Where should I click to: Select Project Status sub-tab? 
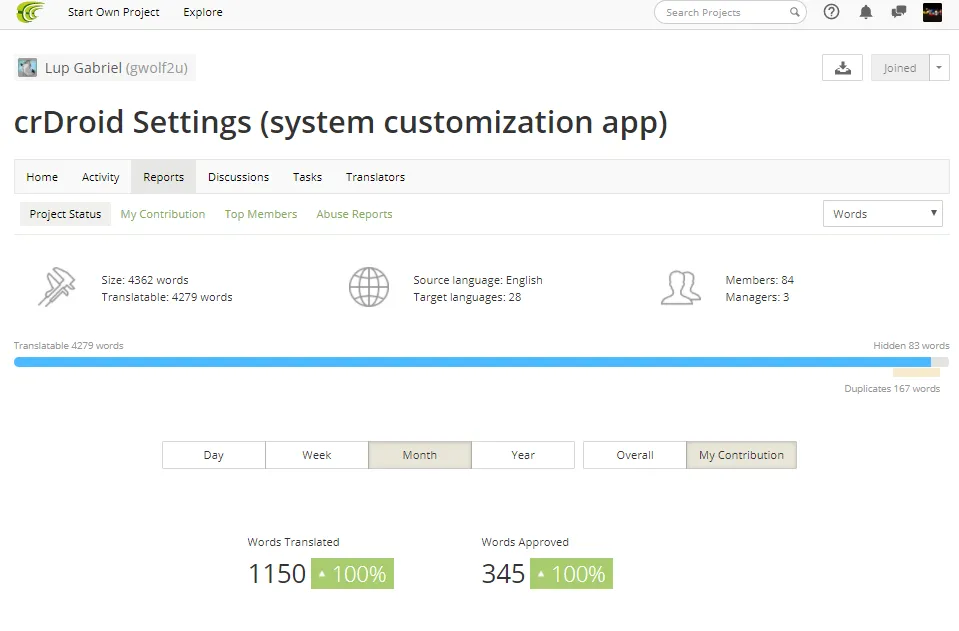pos(65,214)
